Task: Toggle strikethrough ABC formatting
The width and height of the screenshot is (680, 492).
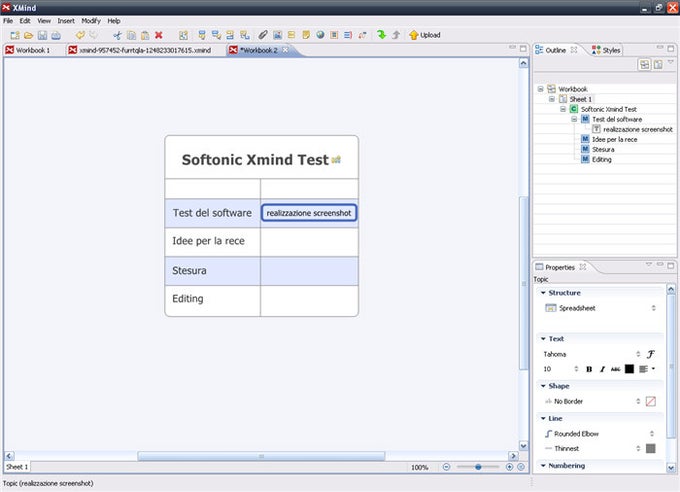Action: pyautogui.click(x=615, y=369)
